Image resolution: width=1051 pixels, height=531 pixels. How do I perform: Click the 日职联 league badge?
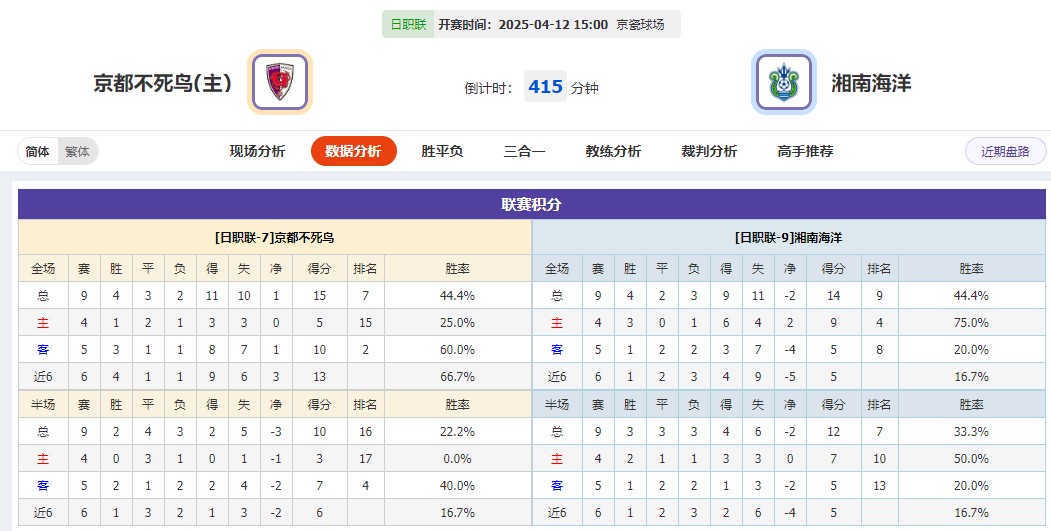pyautogui.click(x=407, y=24)
